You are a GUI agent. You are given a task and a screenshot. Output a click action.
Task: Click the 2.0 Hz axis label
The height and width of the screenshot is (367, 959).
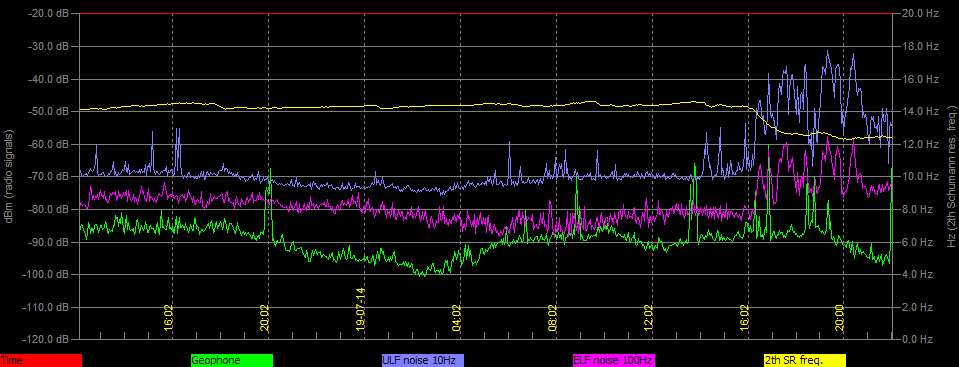coord(917,307)
